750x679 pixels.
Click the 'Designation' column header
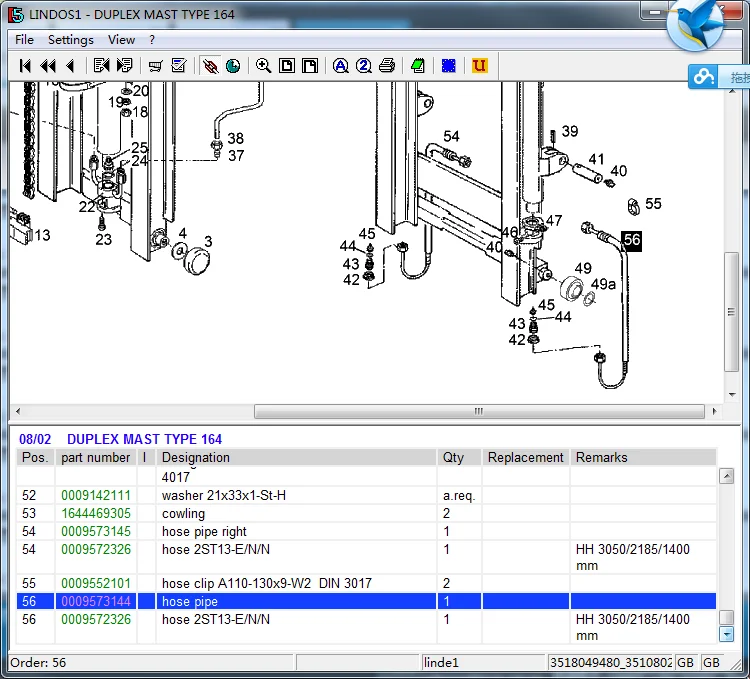[296, 458]
